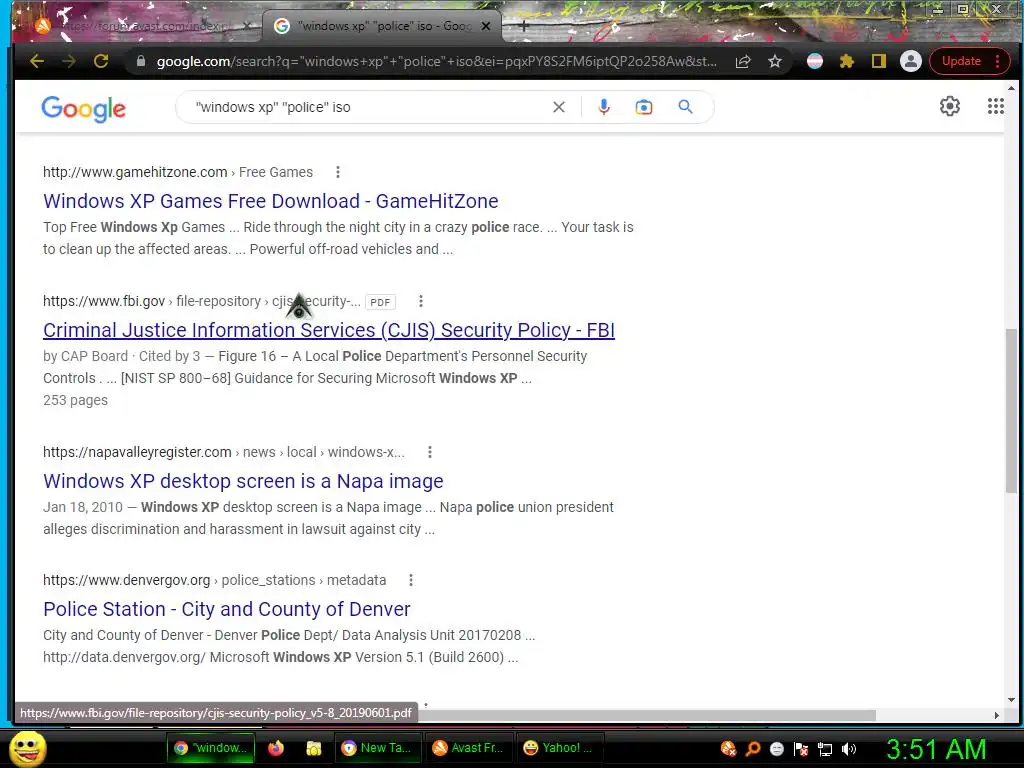Switch to the Chrome "window..." taskbar button
This screenshot has height=768, width=1024.
point(210,748)
